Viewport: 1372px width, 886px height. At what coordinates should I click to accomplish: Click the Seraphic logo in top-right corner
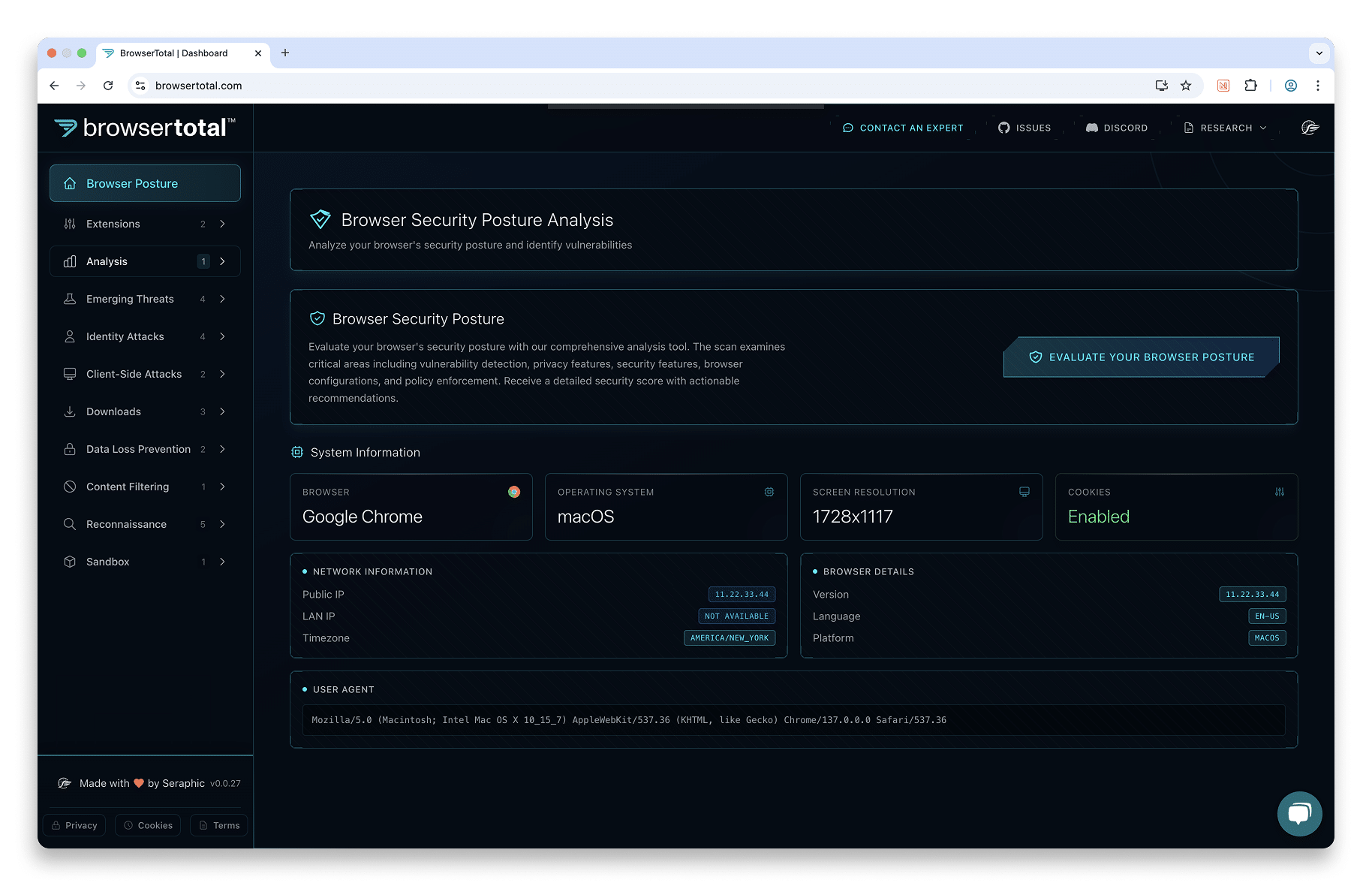1310,128
